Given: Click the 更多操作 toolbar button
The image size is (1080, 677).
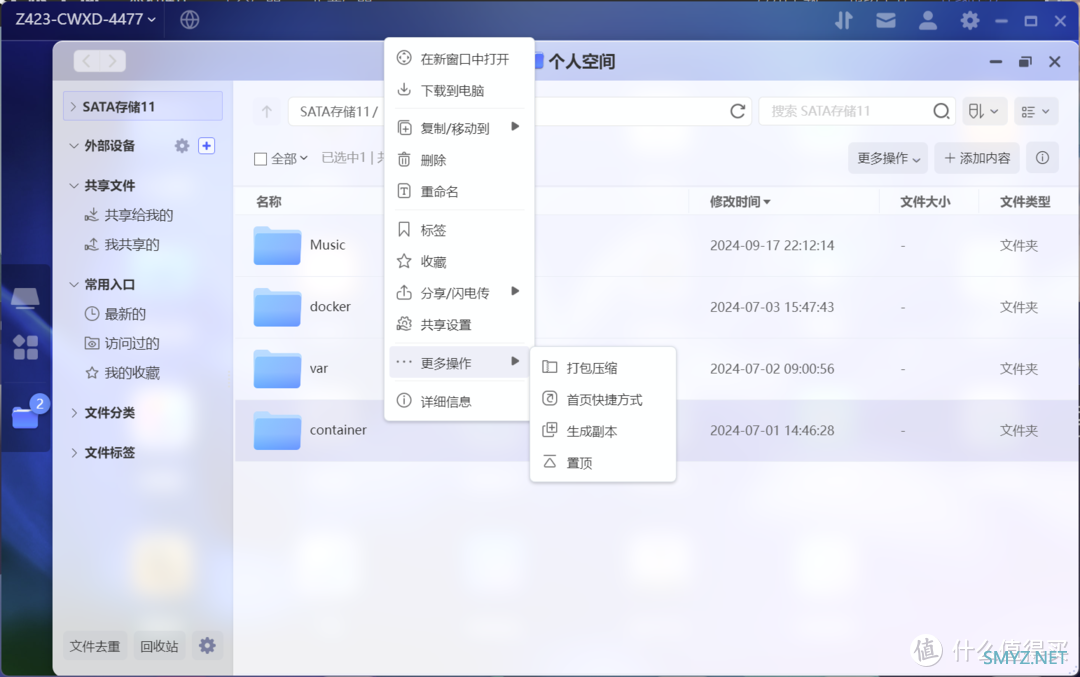Looking at the screenshot, I should click(888, 158).
